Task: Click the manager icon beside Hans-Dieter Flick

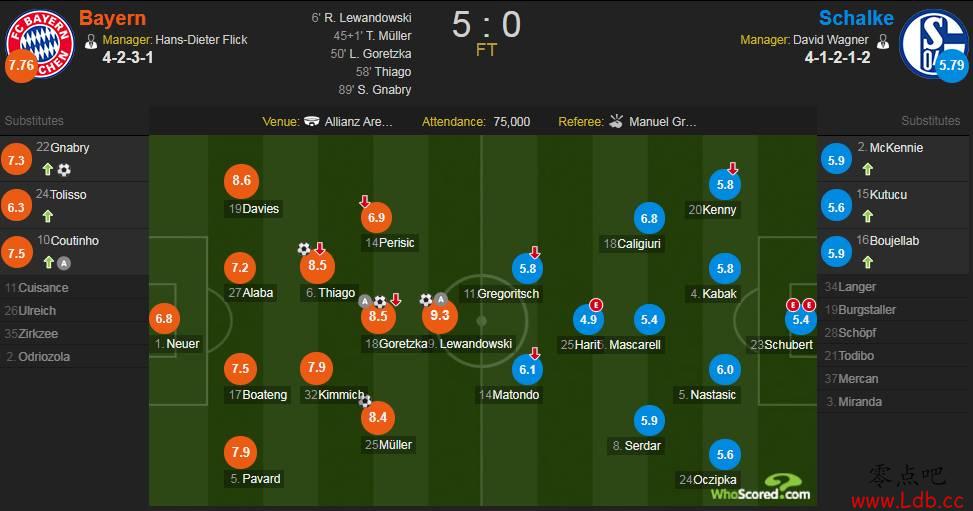Action: pos(91,42)
